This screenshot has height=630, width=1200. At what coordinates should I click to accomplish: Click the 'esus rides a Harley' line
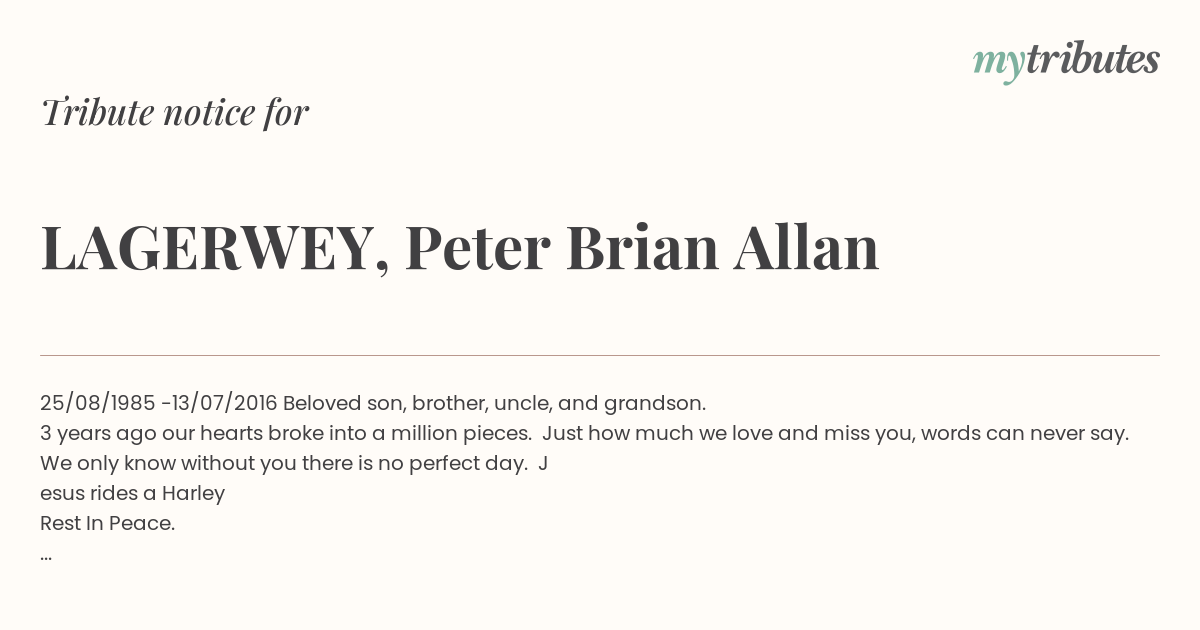[132, 493]
